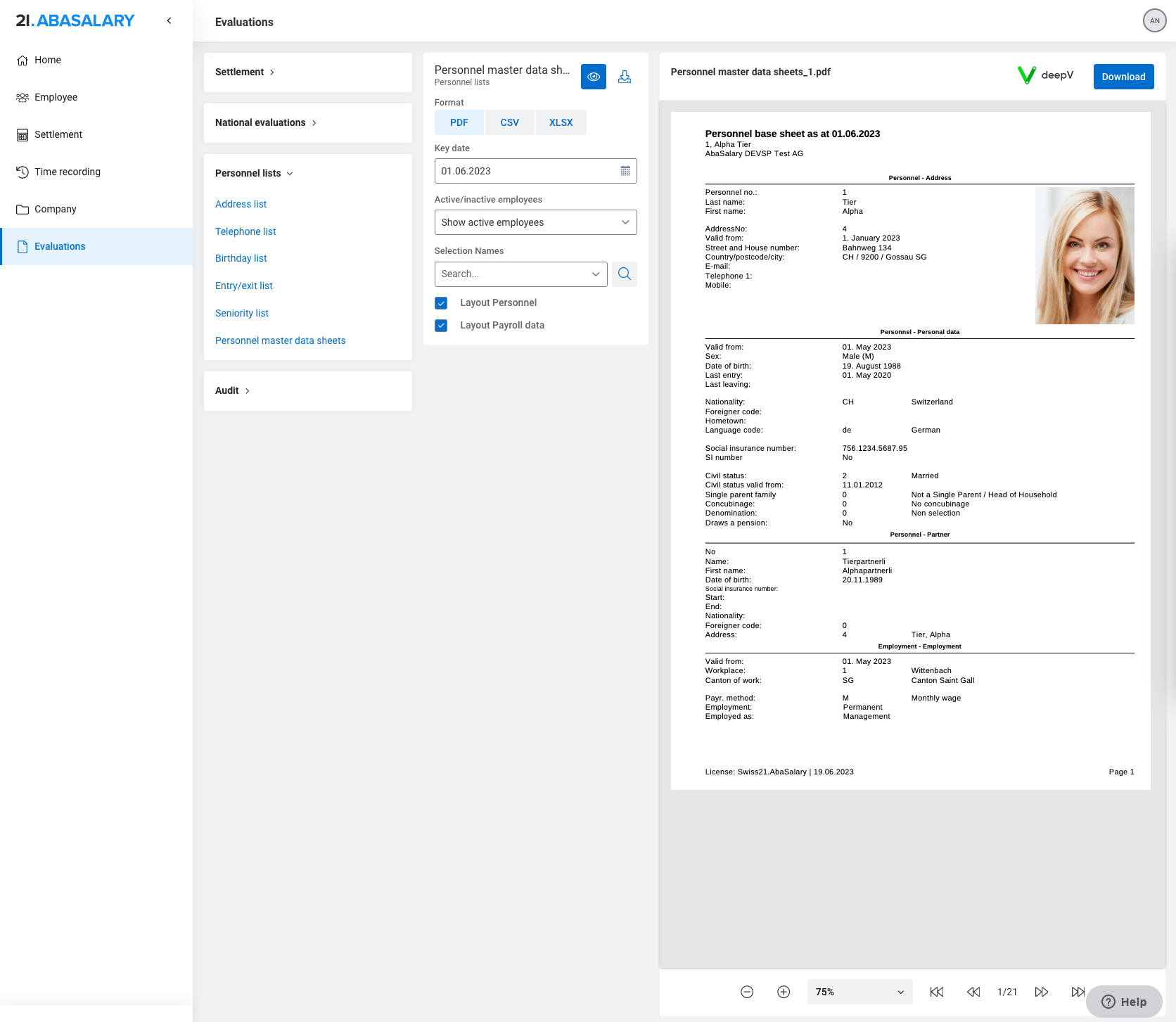This screenshot has width=1176, height=1022.
Task: Open the Active/inactive employees dropdown
Action: coord(535,222)
